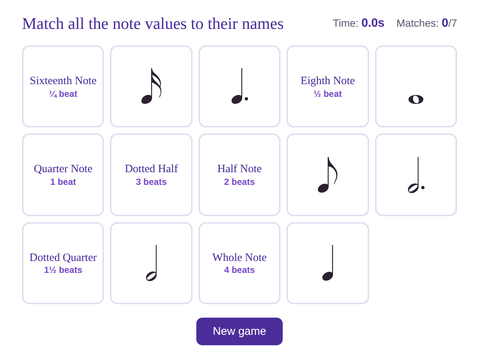The image size is (480, 360).
Task: Select the sixteenth note symbol card
Action: [151, 86]
